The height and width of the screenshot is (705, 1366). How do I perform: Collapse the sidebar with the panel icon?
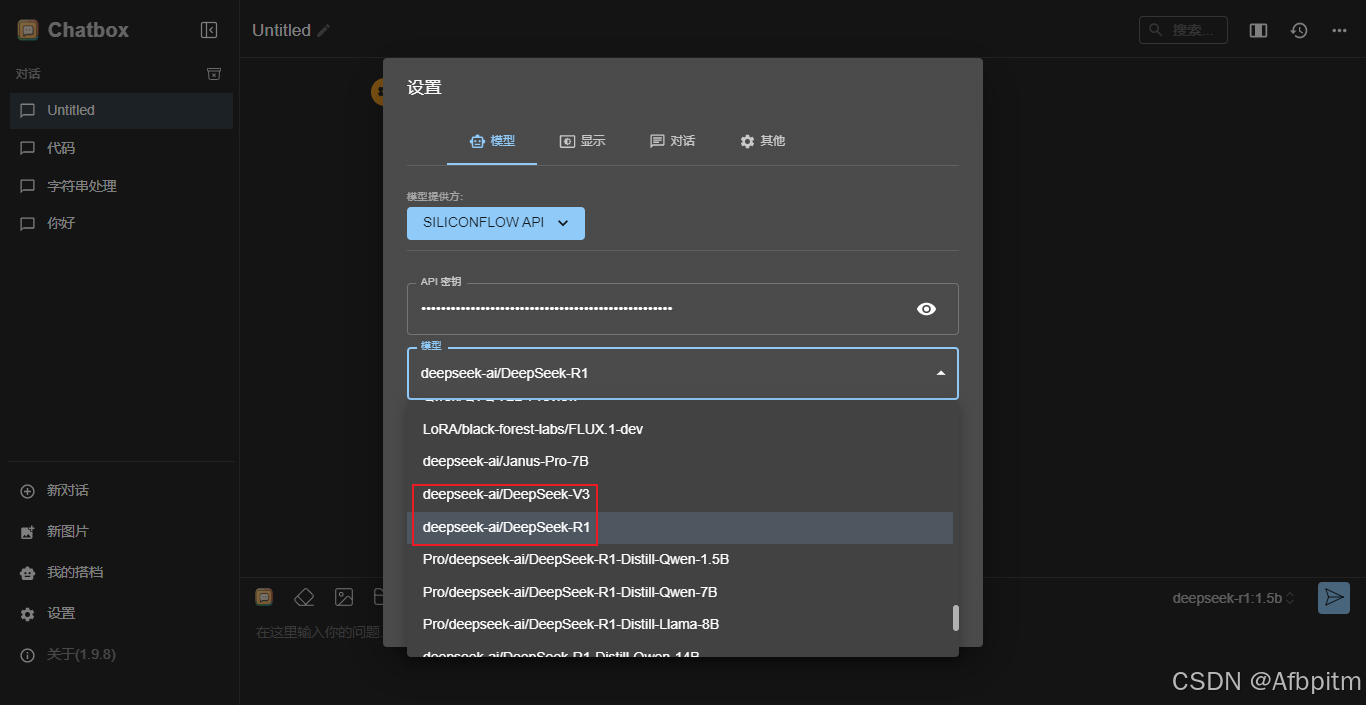pyautogui.click(x=209, y=30)
